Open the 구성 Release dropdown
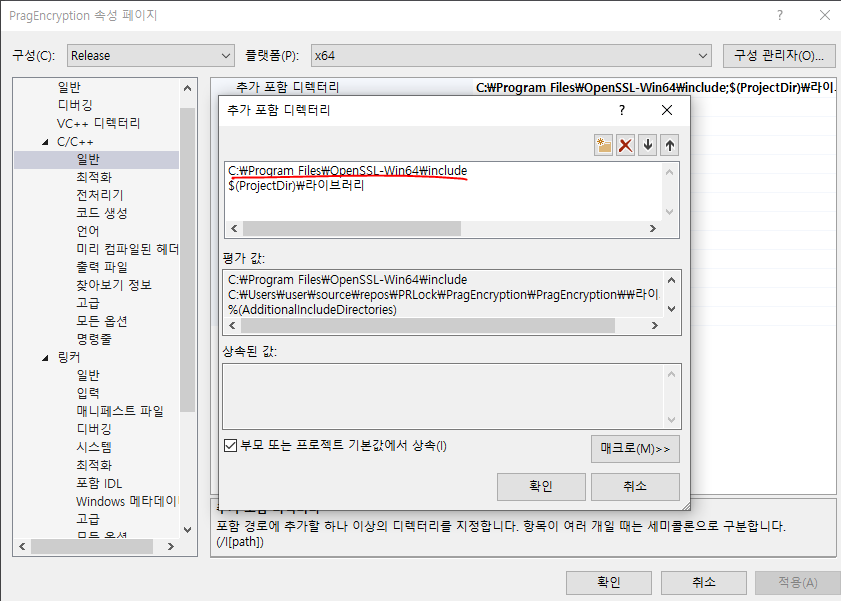841x601 pixels. pos(151,56)
